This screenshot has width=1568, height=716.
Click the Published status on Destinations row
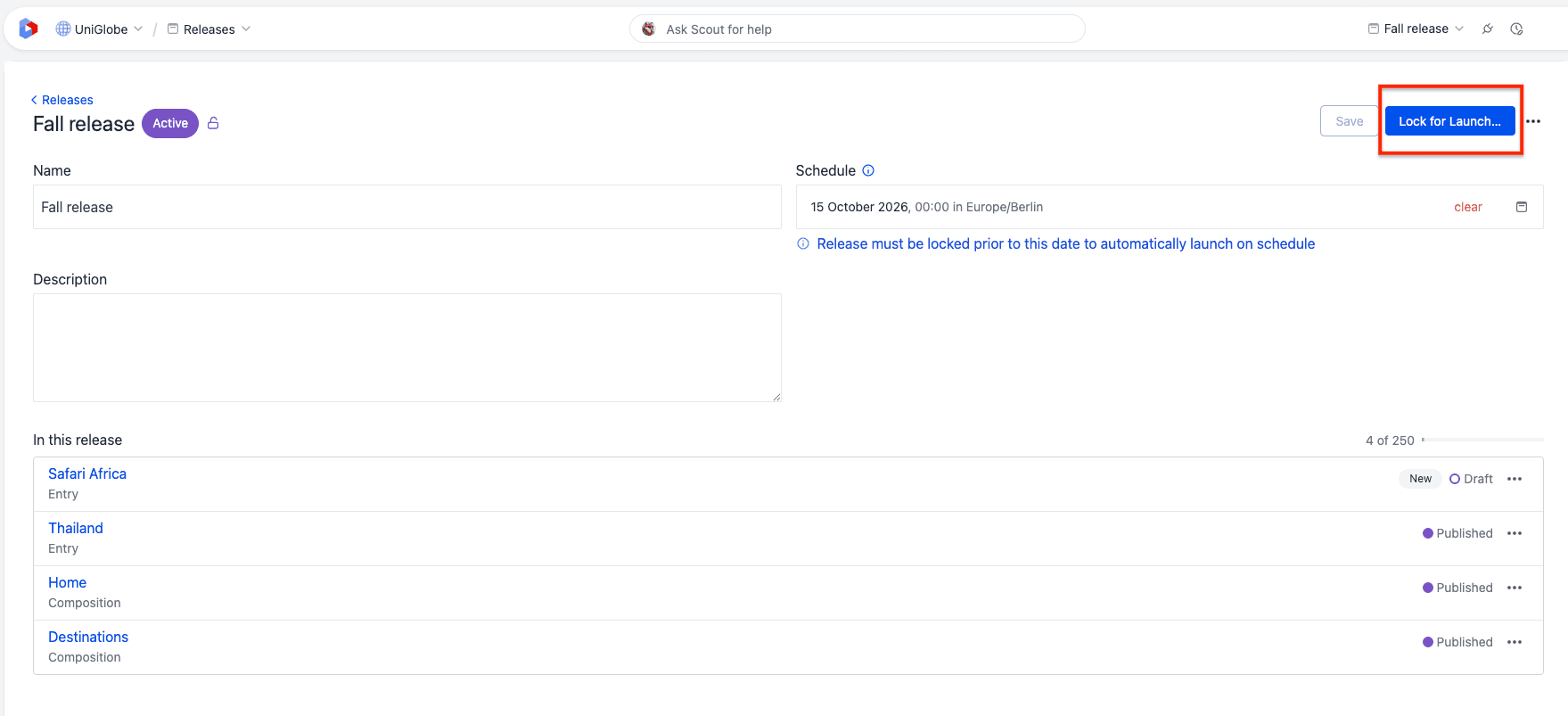click(1457, 642)
